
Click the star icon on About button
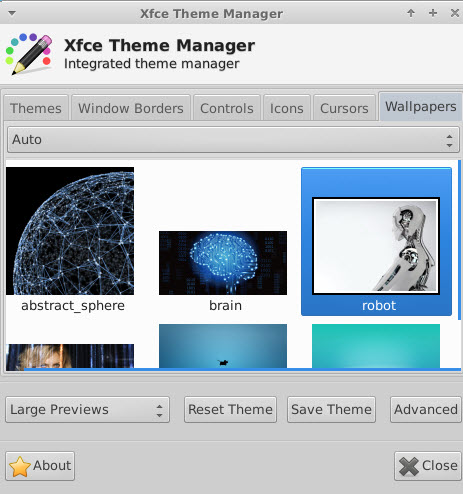coord(20,466)
